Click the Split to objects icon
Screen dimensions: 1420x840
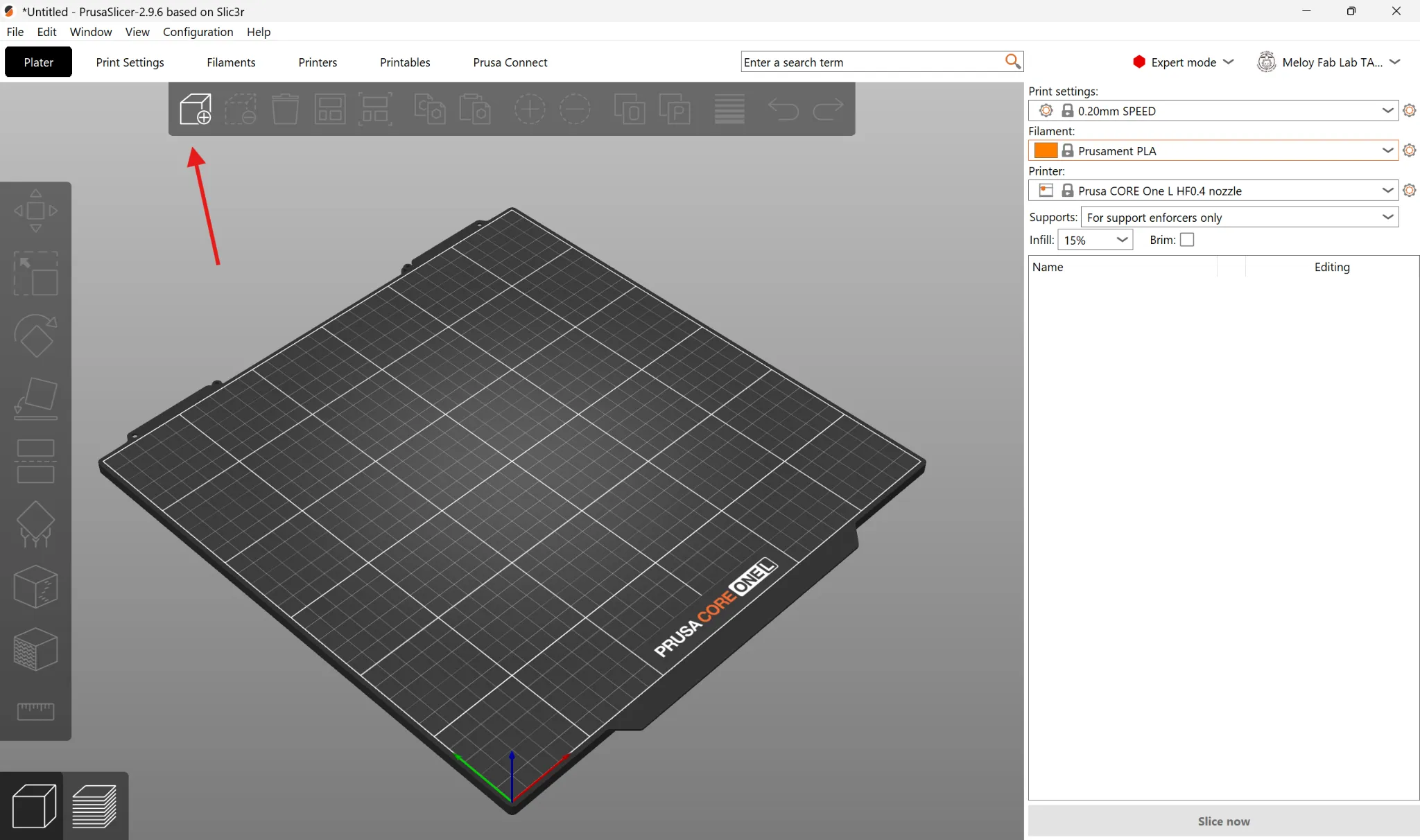point(630,110)
